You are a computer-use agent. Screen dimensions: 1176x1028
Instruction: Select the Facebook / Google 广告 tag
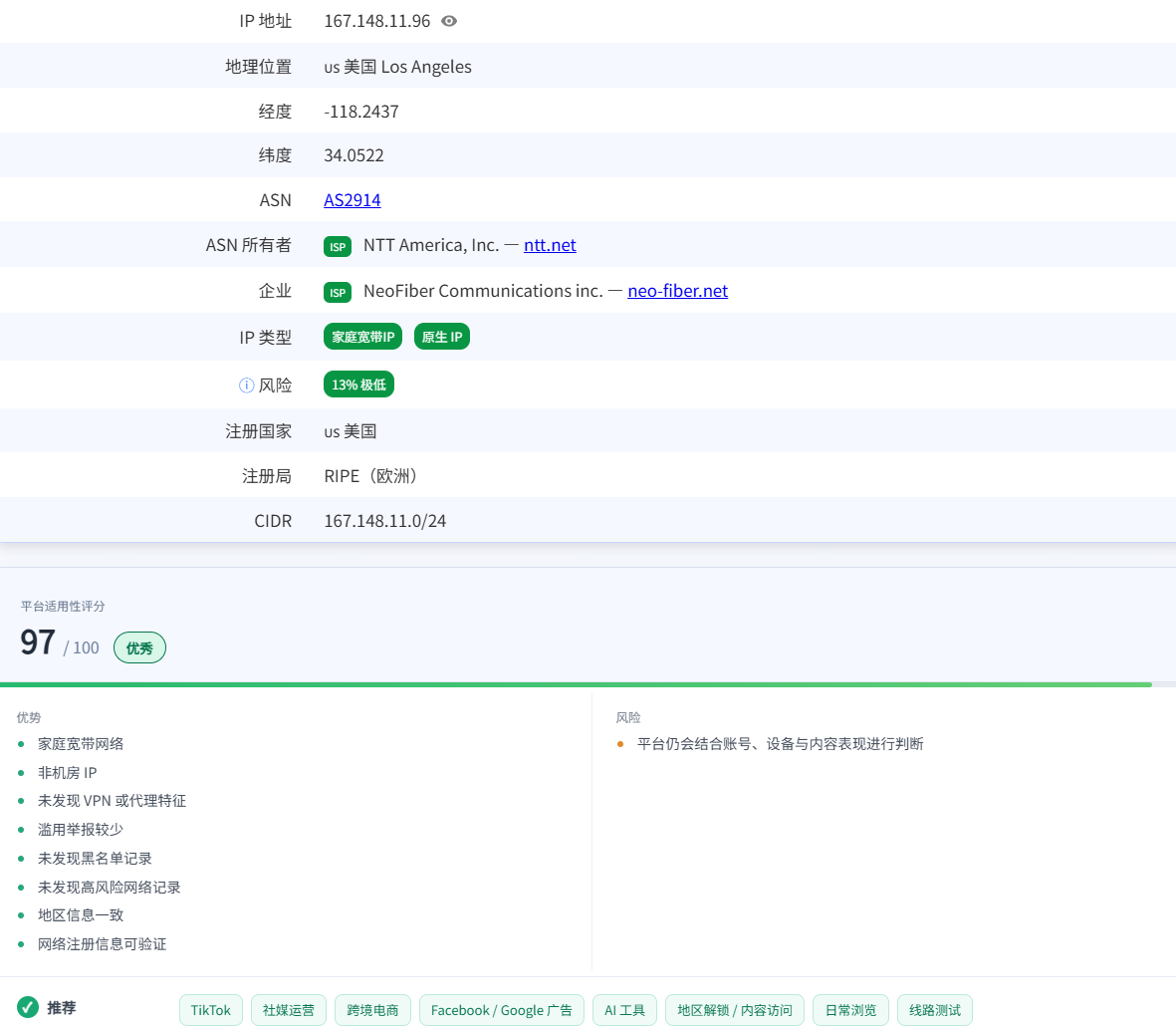(x=502, y=1010)
